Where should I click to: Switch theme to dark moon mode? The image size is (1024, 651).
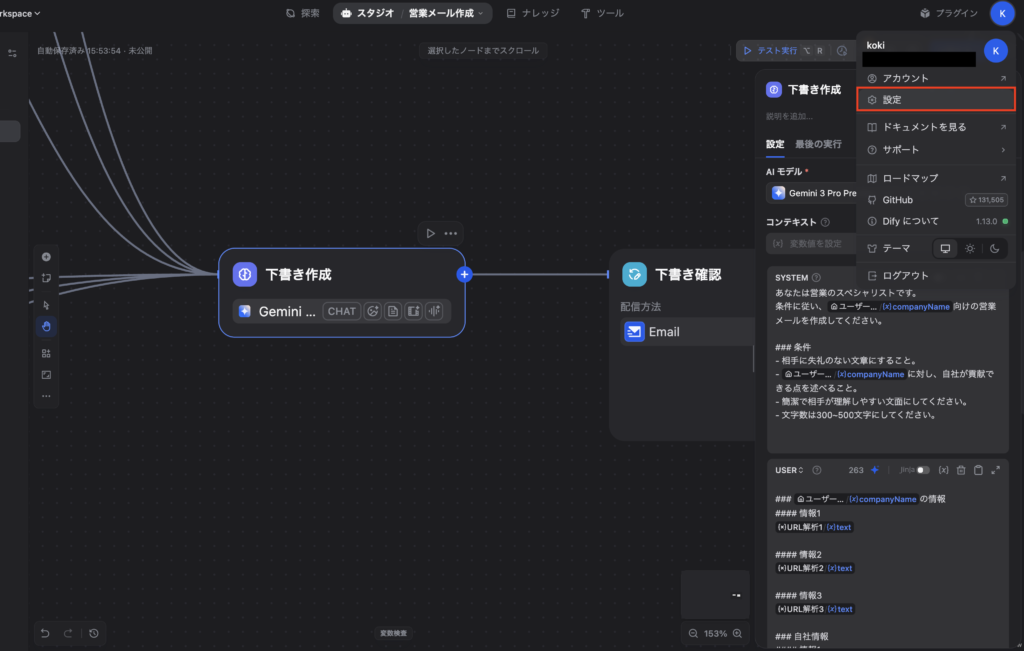994,248
